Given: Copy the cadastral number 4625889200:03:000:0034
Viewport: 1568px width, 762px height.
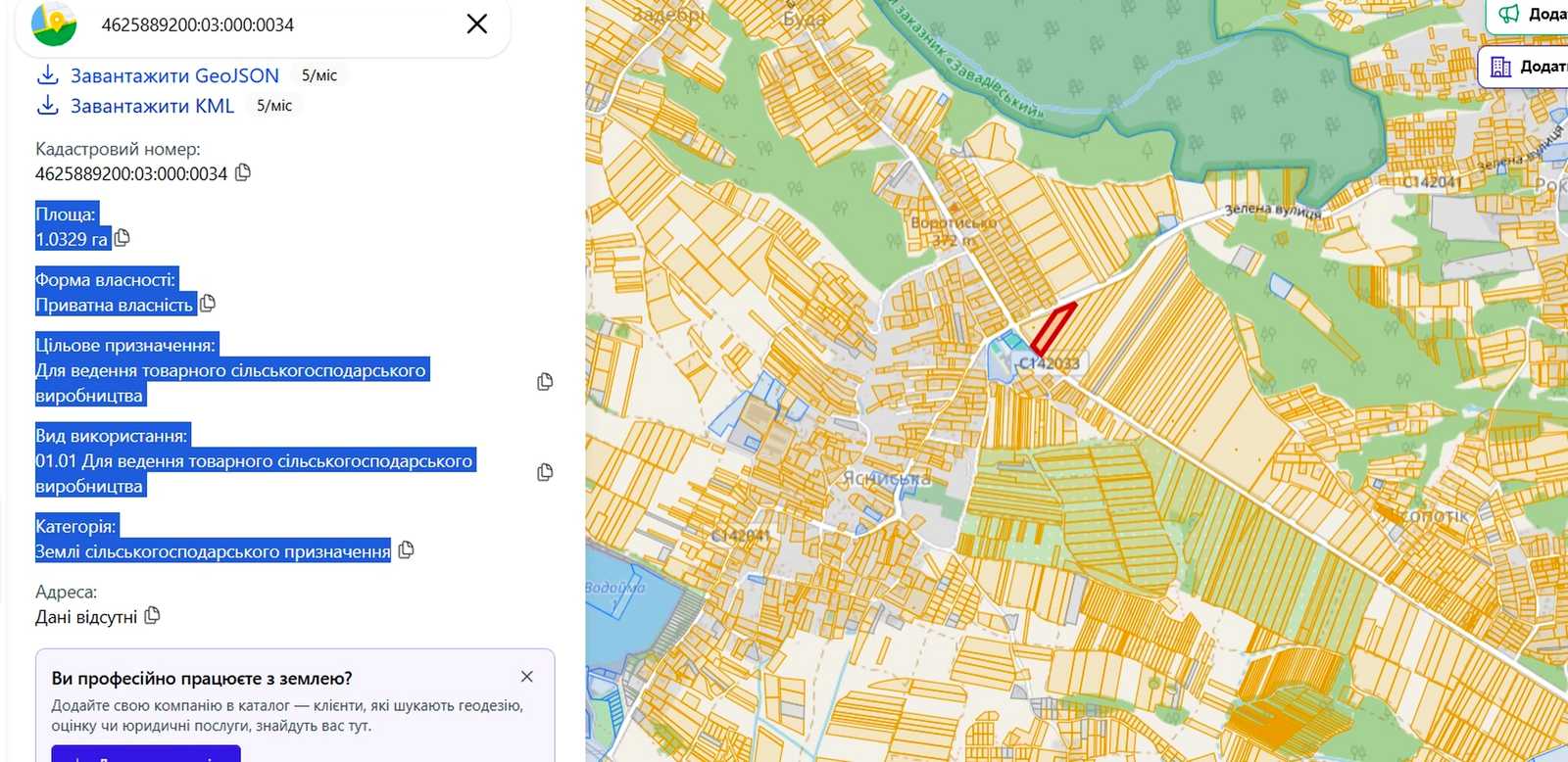Looking at the screenshot, I should pyautogui.click(x=243, y=172).
